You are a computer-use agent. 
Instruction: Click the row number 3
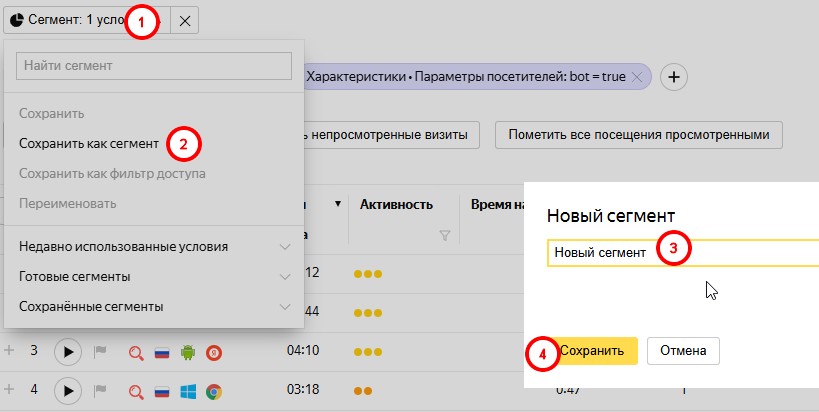(34, 350)
